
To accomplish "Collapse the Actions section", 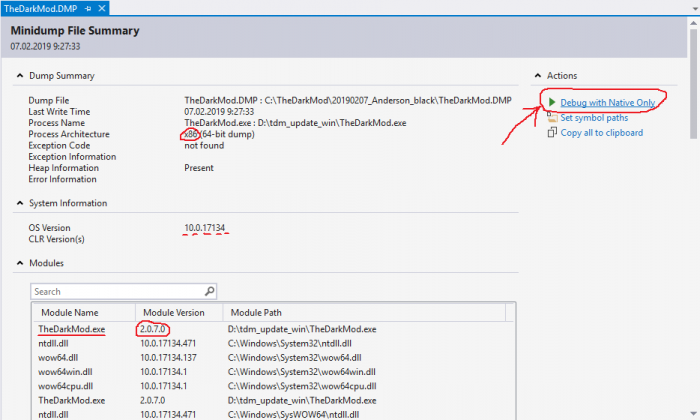I will coord(538,76).
